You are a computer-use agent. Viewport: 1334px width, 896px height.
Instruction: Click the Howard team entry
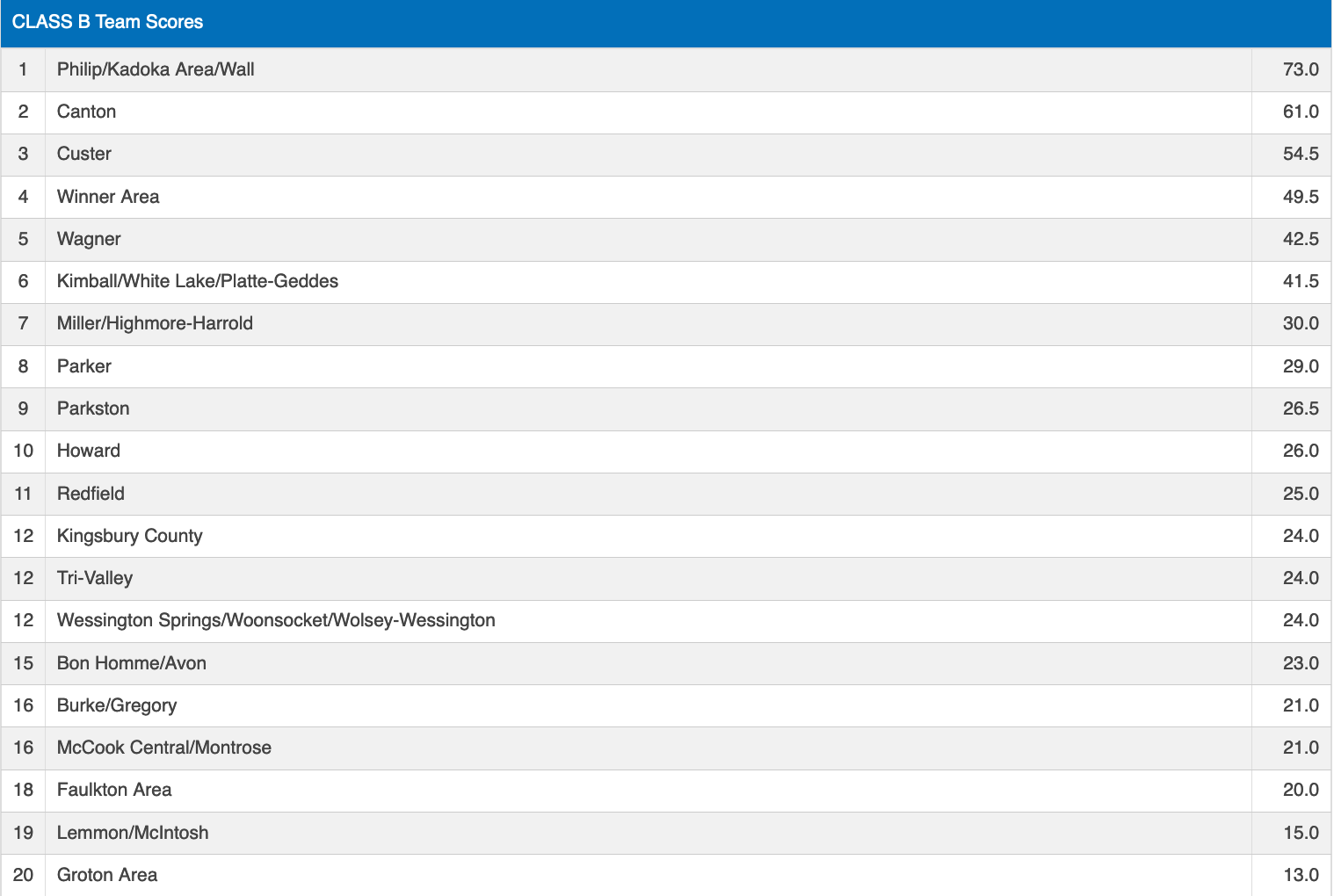pos(89,451)
